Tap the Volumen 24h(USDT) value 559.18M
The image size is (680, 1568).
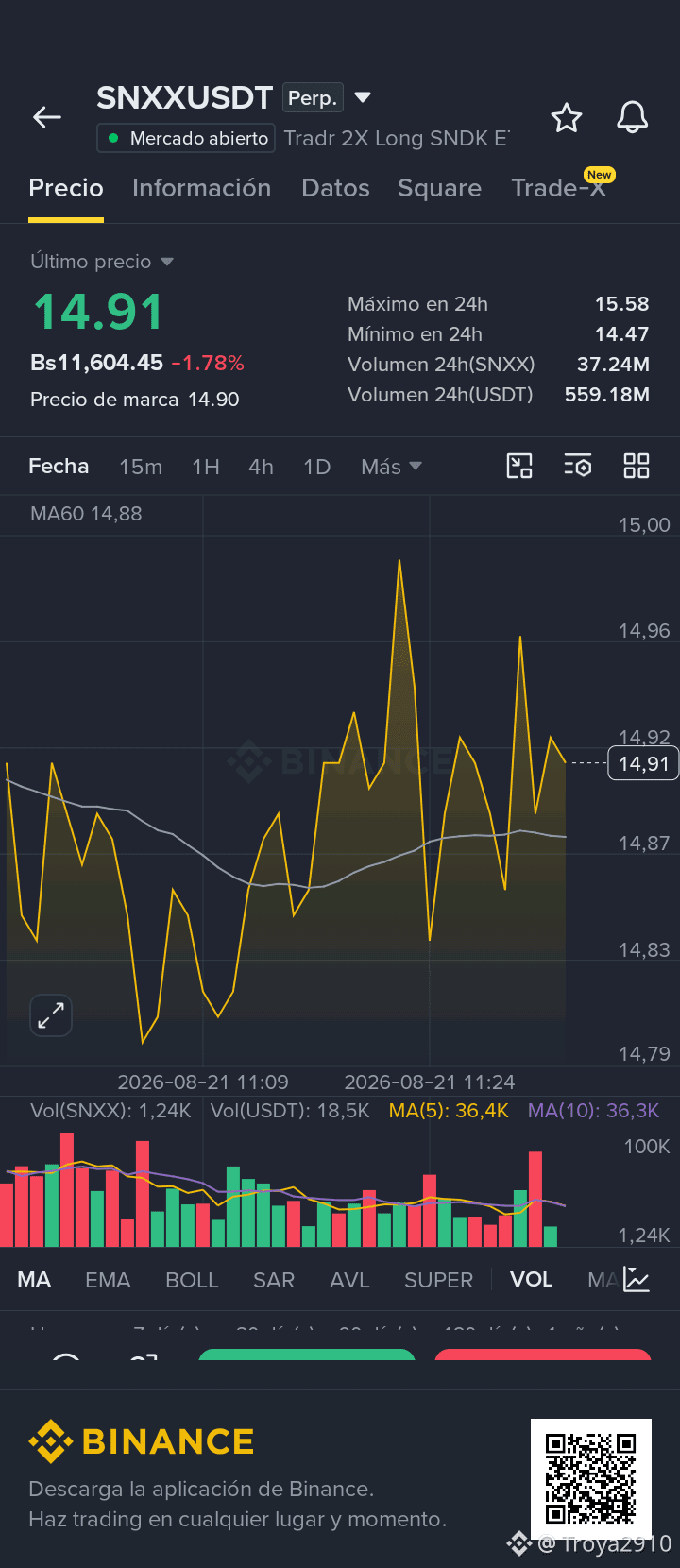(x=606, y=395)
